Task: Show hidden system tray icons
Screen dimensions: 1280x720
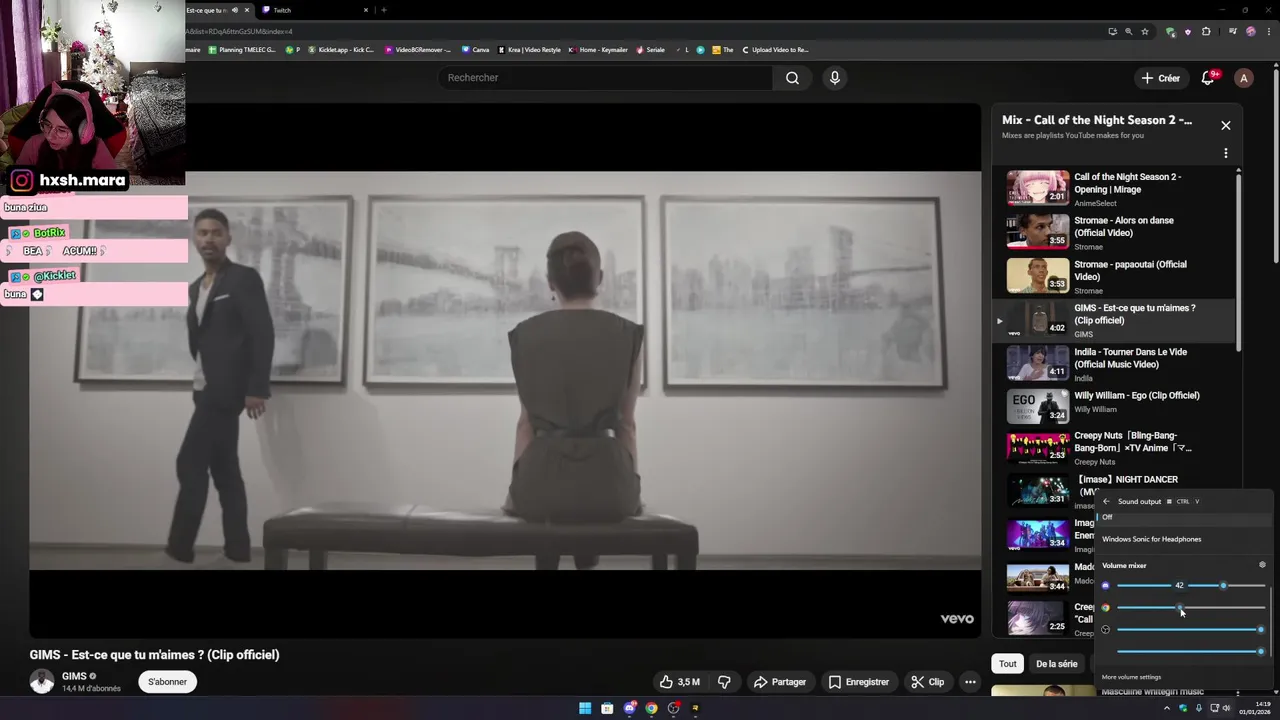Action: [1167, 708]
